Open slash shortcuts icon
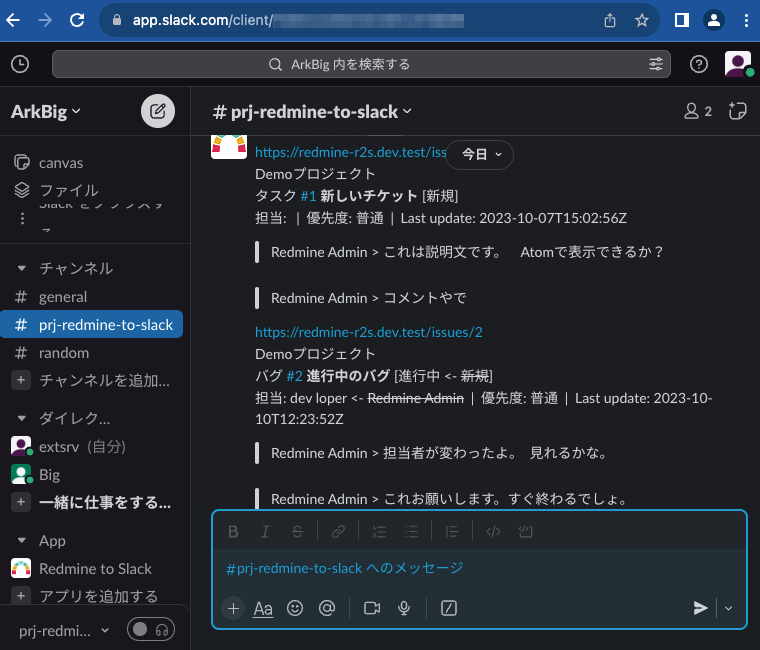Viewport: 760px width, 650px height. [x=449, y=608]
